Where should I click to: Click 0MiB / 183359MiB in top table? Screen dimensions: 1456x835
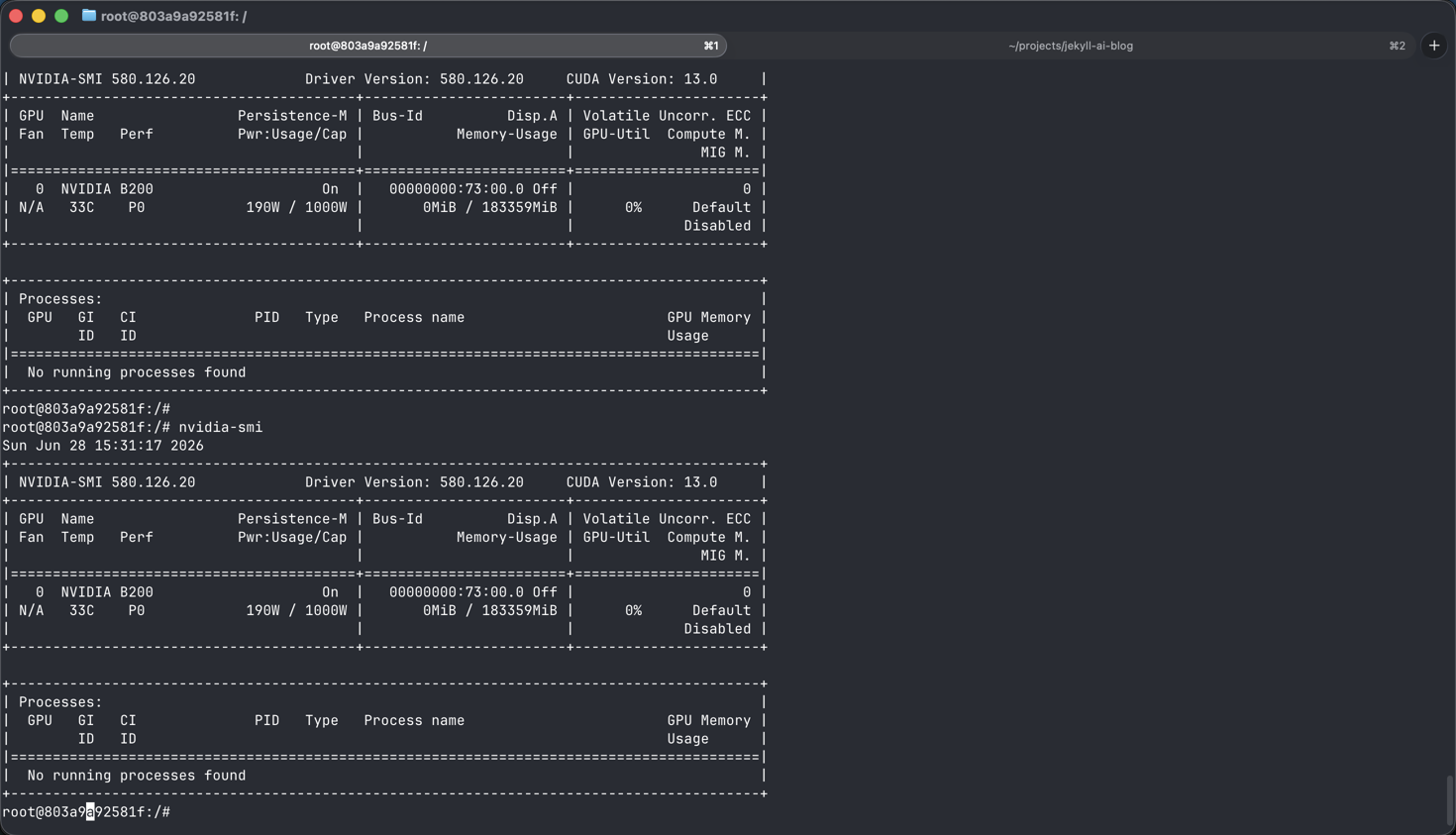[490, 208]
